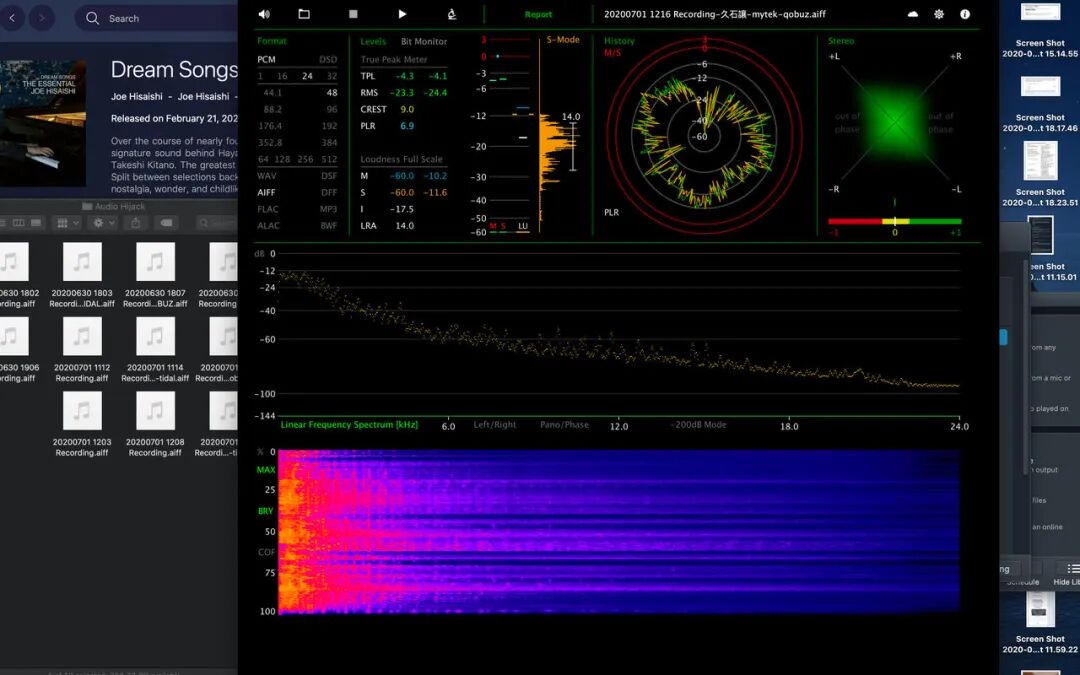Select the Linear Frequency Spectrum [kHz] label
Viewport: 1080px width, 675px height.
349,425
